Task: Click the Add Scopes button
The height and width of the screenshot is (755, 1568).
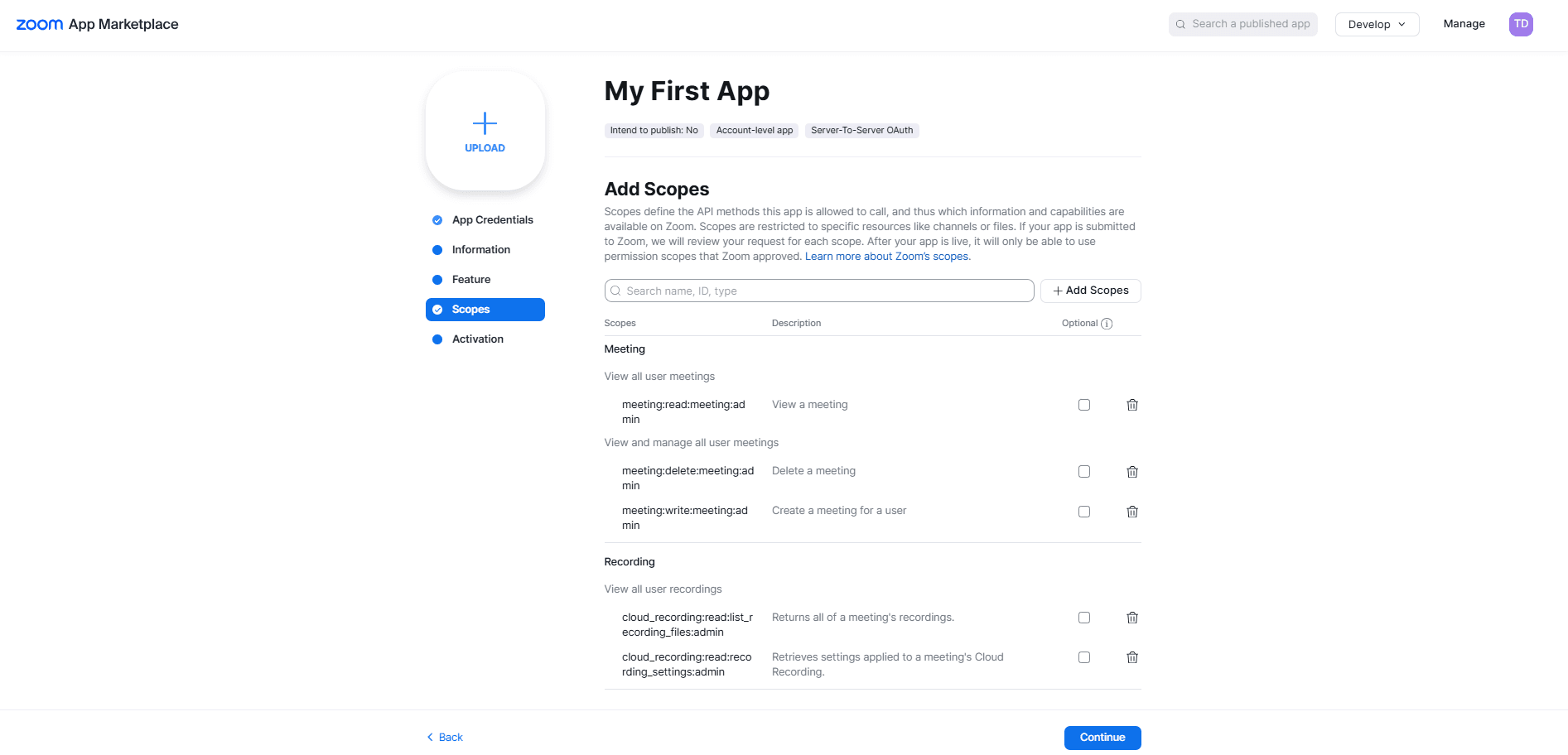Action: (x=1091, y=291)
